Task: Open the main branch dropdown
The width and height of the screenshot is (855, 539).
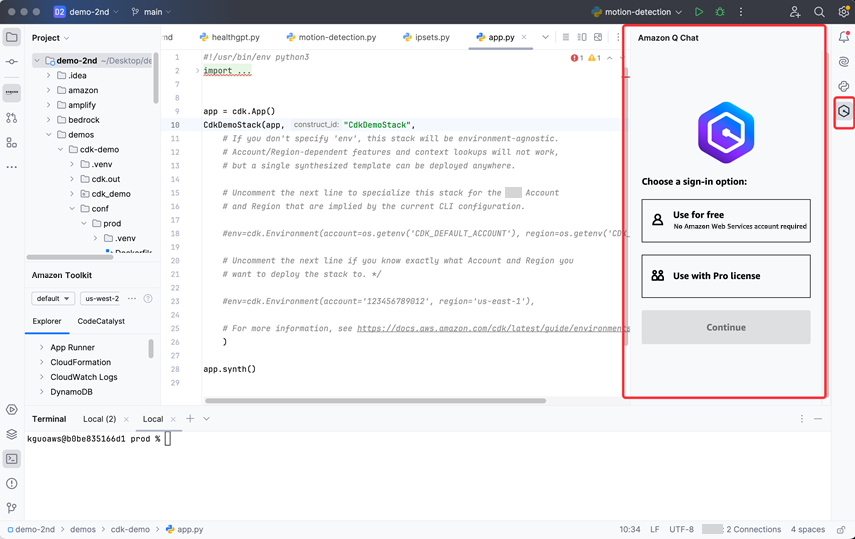Action: [152, 11]
